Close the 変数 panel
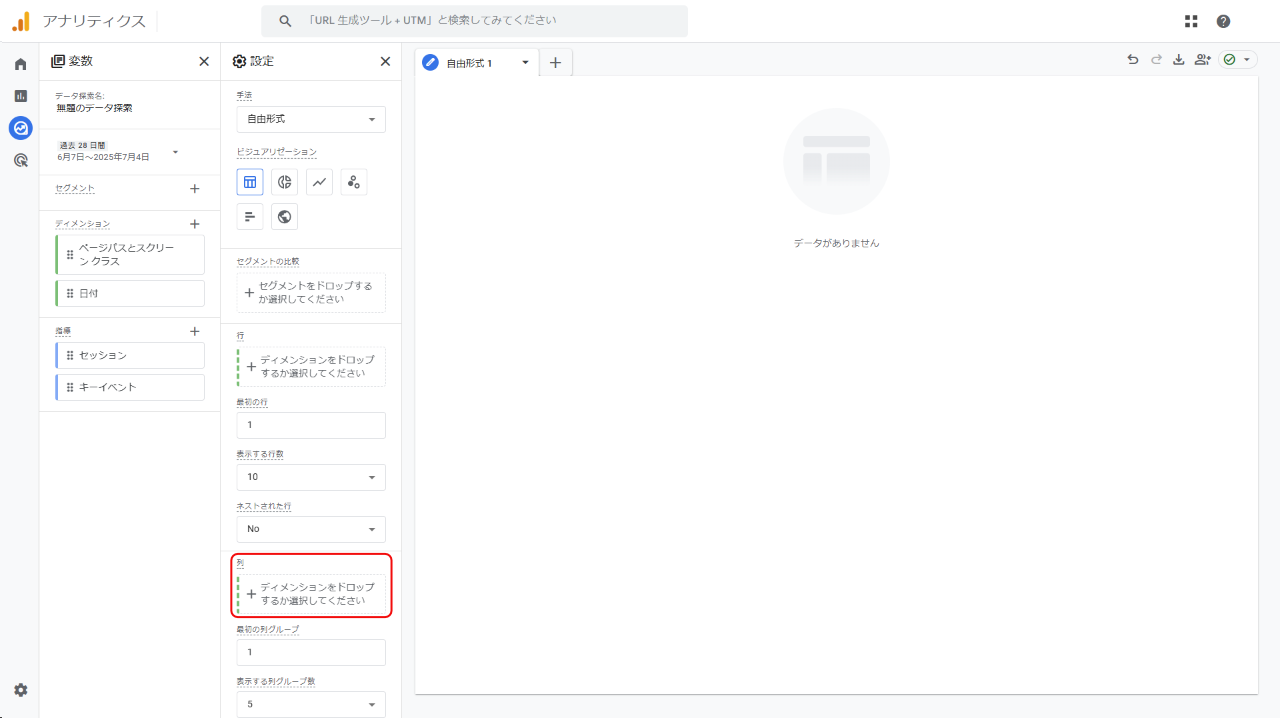The height and width of the screenshot is (718, 1280). point(204,61)
